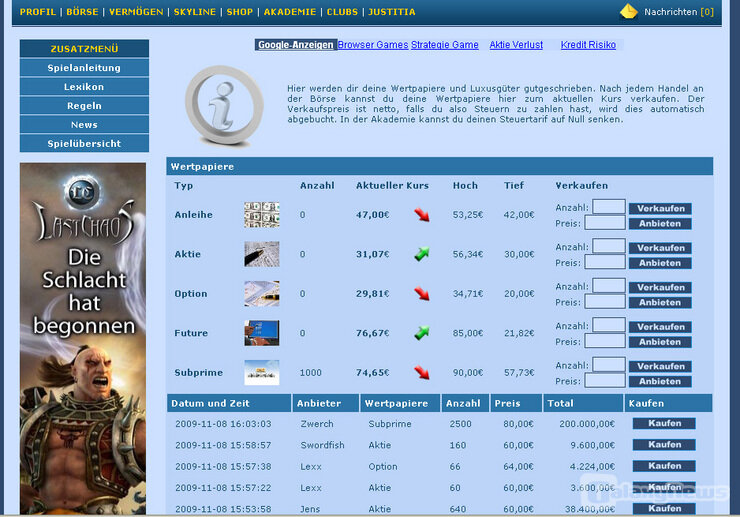Open the BÖRSE menu
The width and height of the screenshot is (740, 517).
tap(82, 12)
